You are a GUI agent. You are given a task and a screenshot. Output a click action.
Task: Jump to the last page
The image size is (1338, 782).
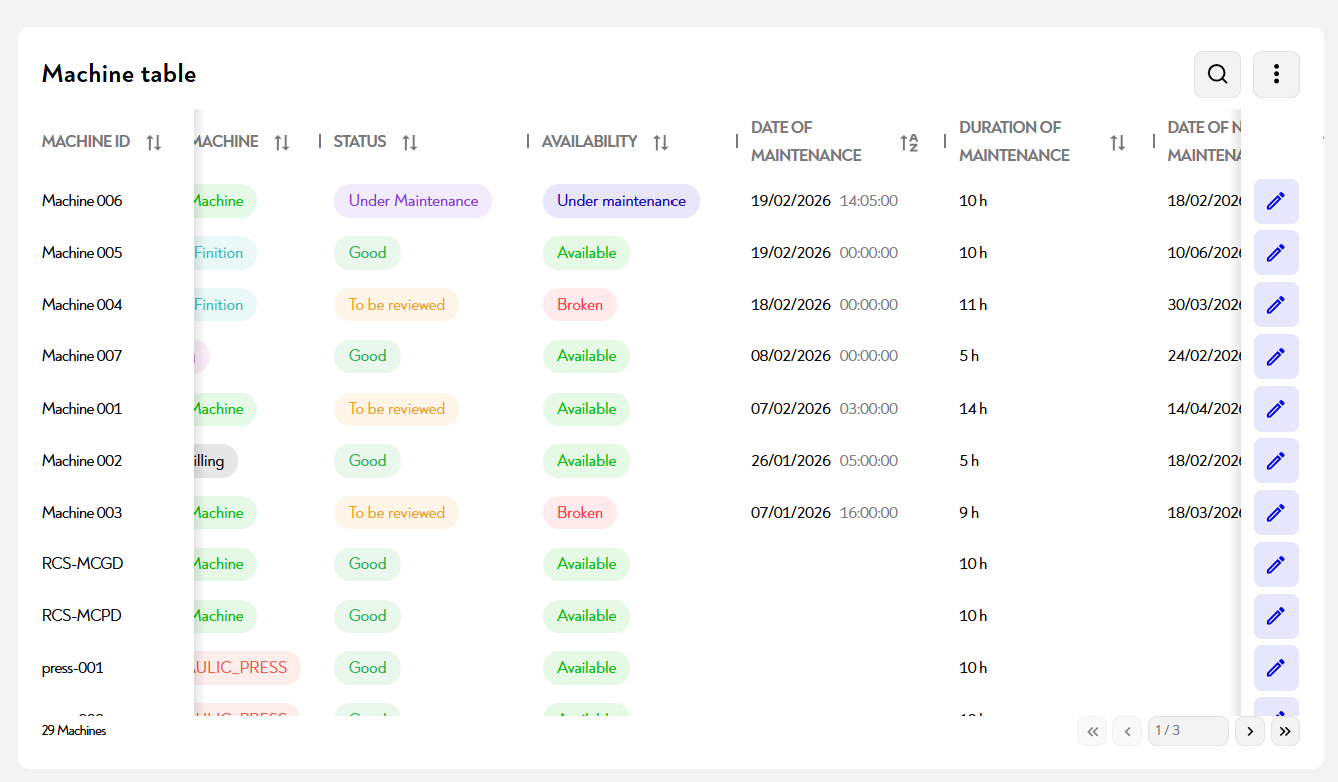pyautogui.click(x=1285, y=731)
